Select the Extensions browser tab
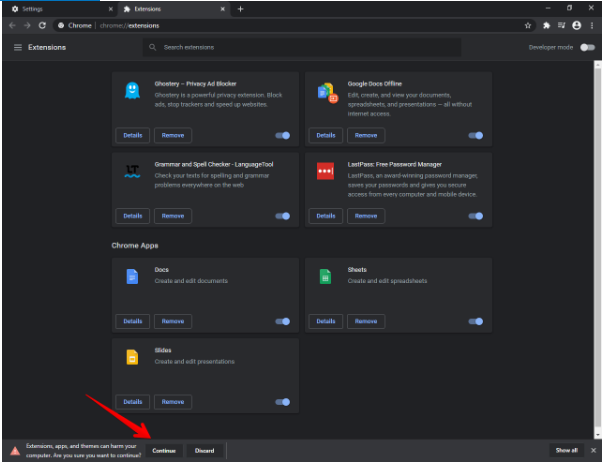The image size is (608, 463). [174, 9]
